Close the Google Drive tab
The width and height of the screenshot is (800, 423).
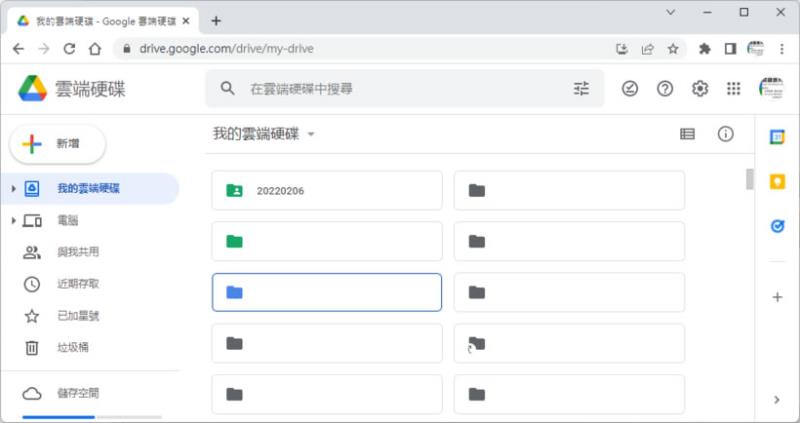pos(186,21)
